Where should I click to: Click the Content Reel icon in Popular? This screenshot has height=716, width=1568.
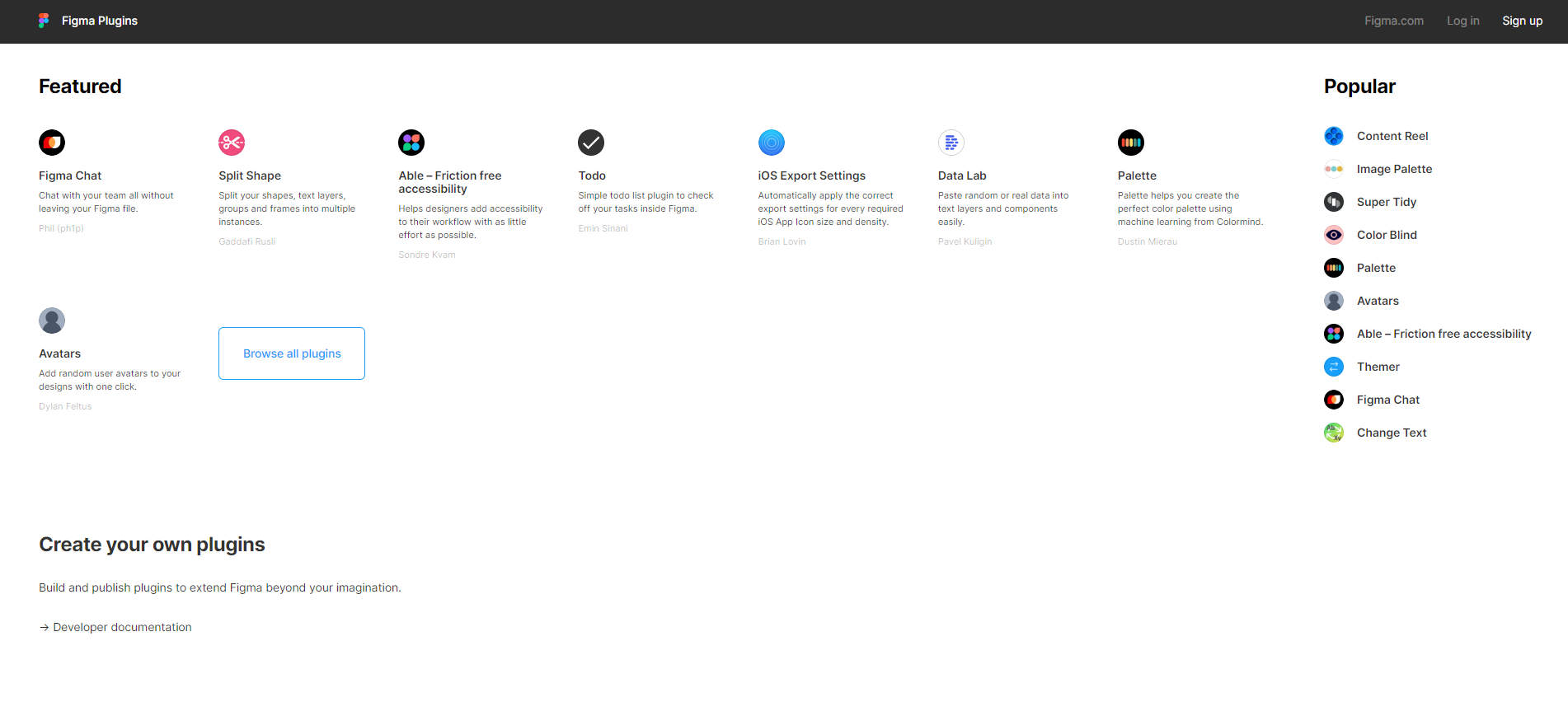(x=1333, y=136)
